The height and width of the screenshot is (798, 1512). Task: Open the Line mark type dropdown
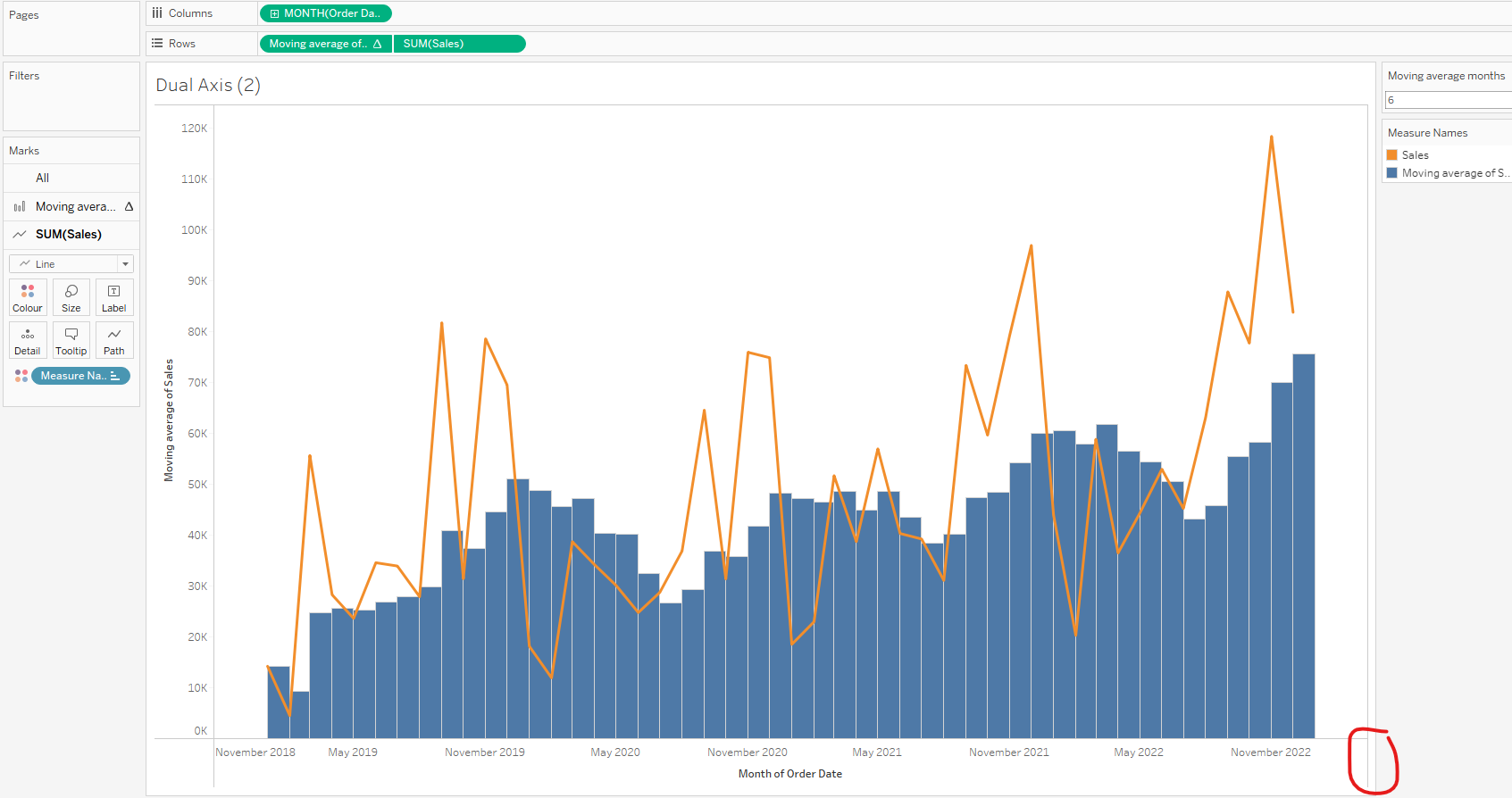tap(71, 264)
